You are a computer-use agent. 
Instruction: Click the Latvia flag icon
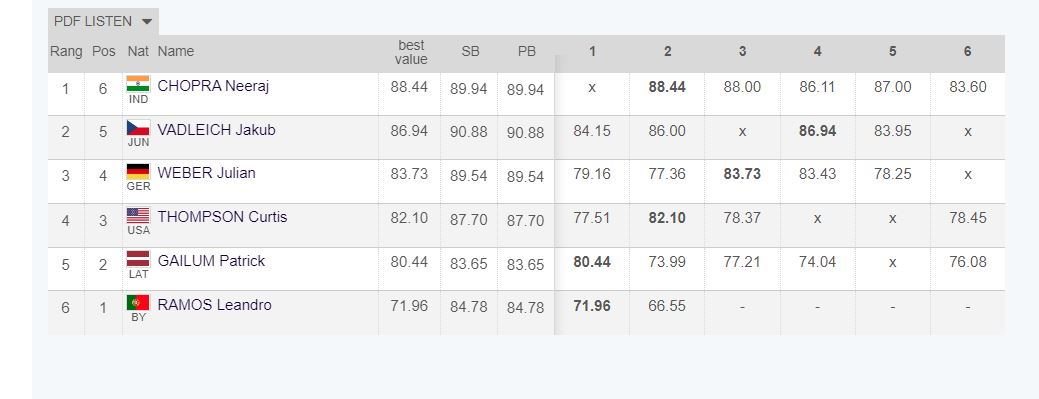(x=138, y=259)
